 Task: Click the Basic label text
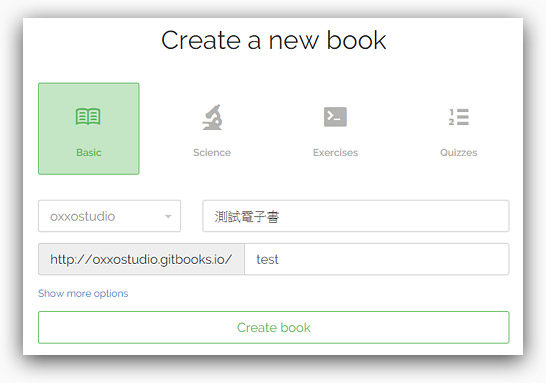coord(89,153)
